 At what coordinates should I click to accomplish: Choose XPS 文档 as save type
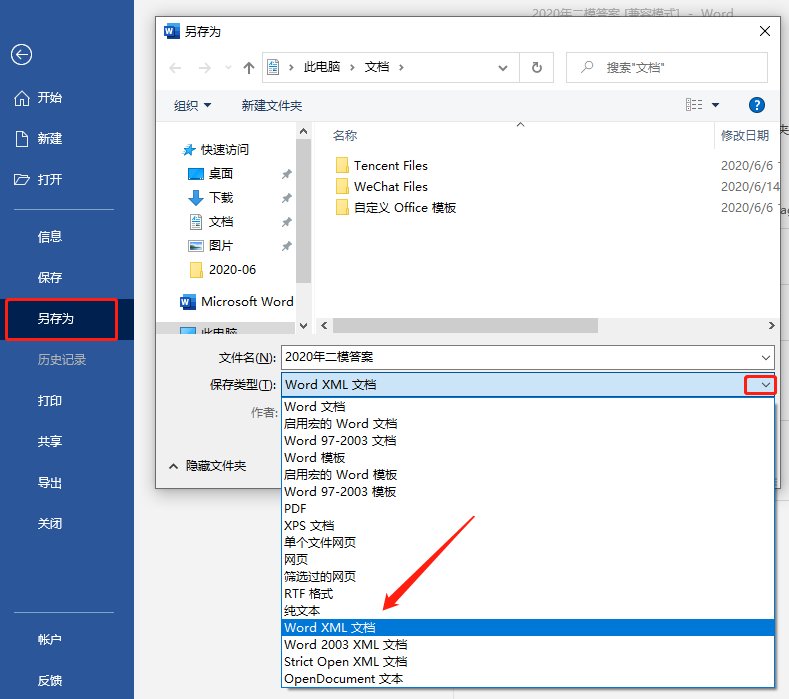point(528,526)
